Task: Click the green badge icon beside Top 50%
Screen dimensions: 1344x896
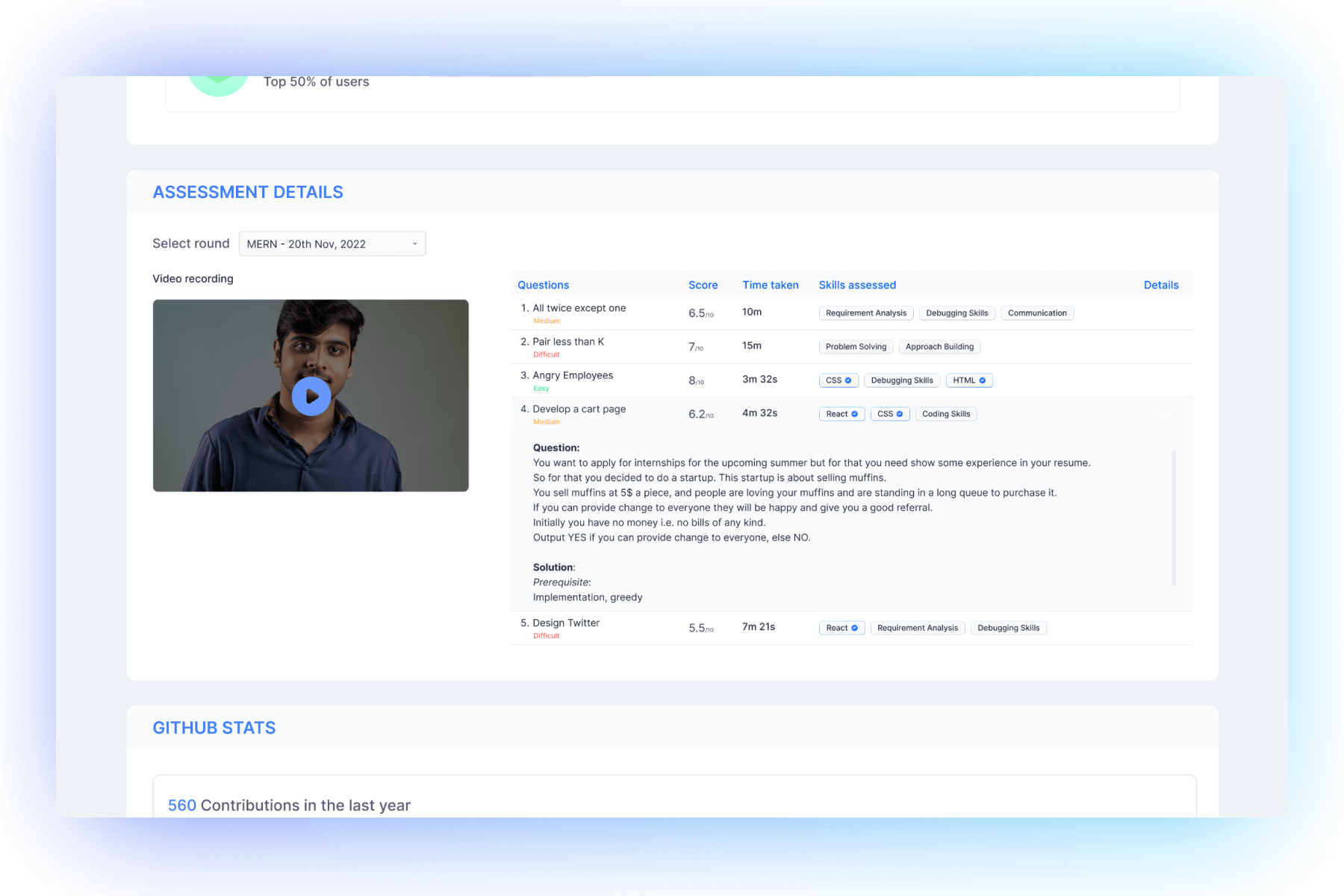Action: [x=218, y=84]
